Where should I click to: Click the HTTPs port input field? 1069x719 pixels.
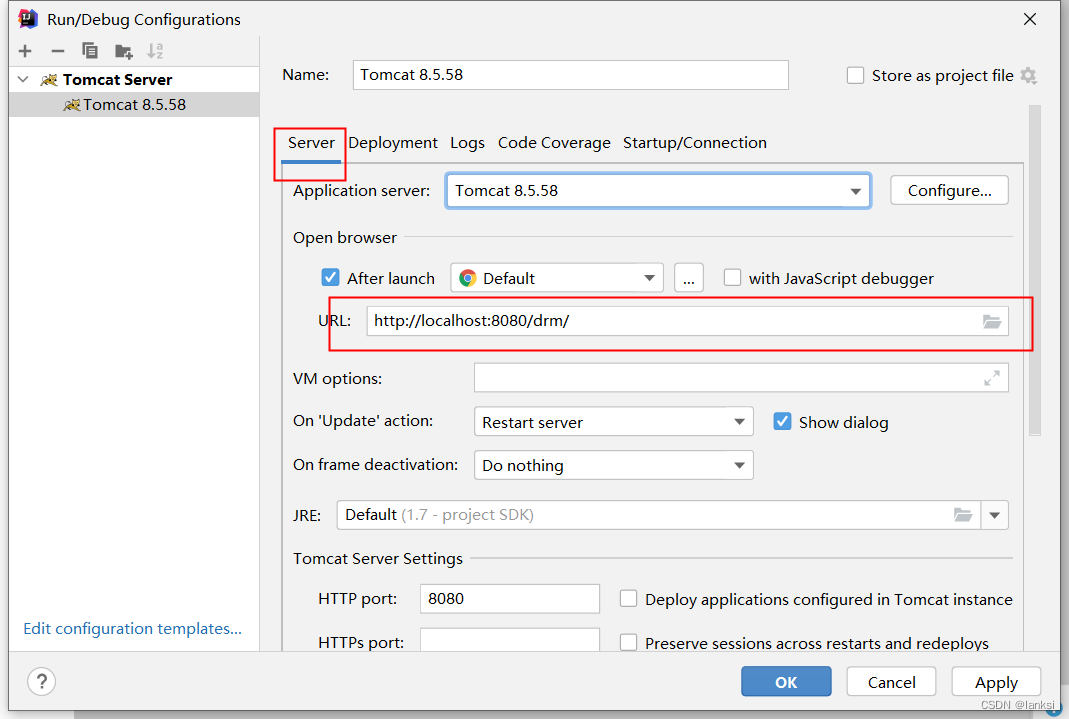coord(509,641)
